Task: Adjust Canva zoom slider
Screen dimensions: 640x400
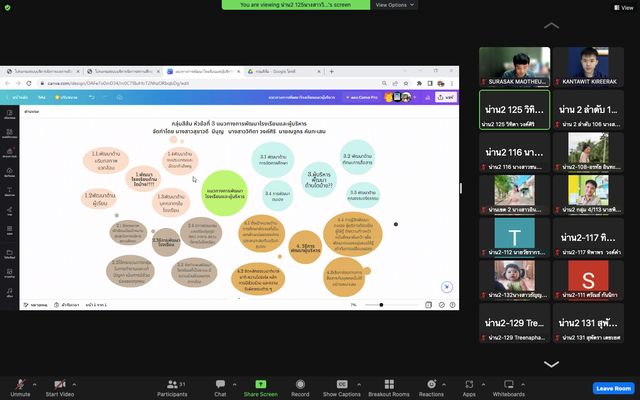Action: 392,305
